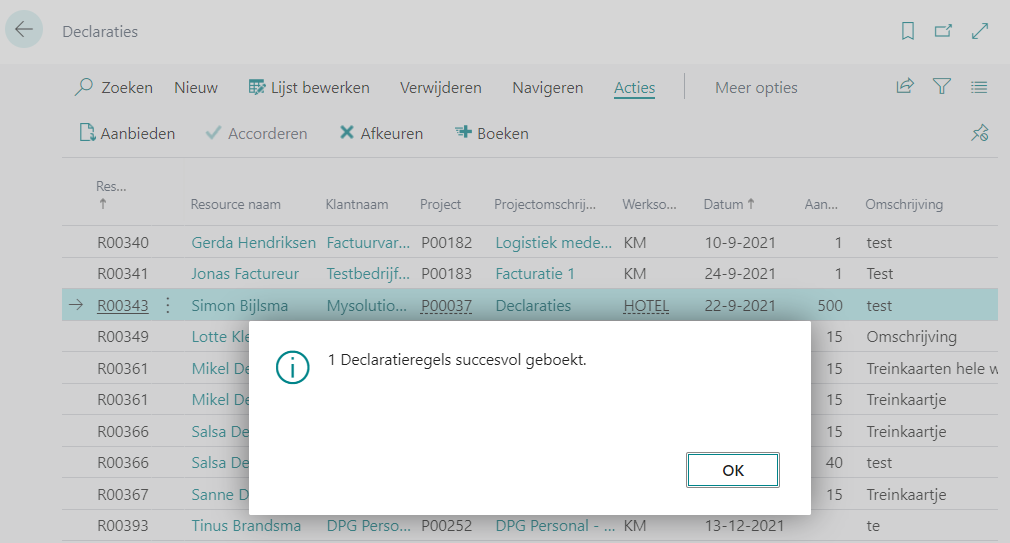Image resolution: width=1010 pixels, height=543 pixels.
Task: Open the Navigeren menu
Action: (x=547, y=87)
